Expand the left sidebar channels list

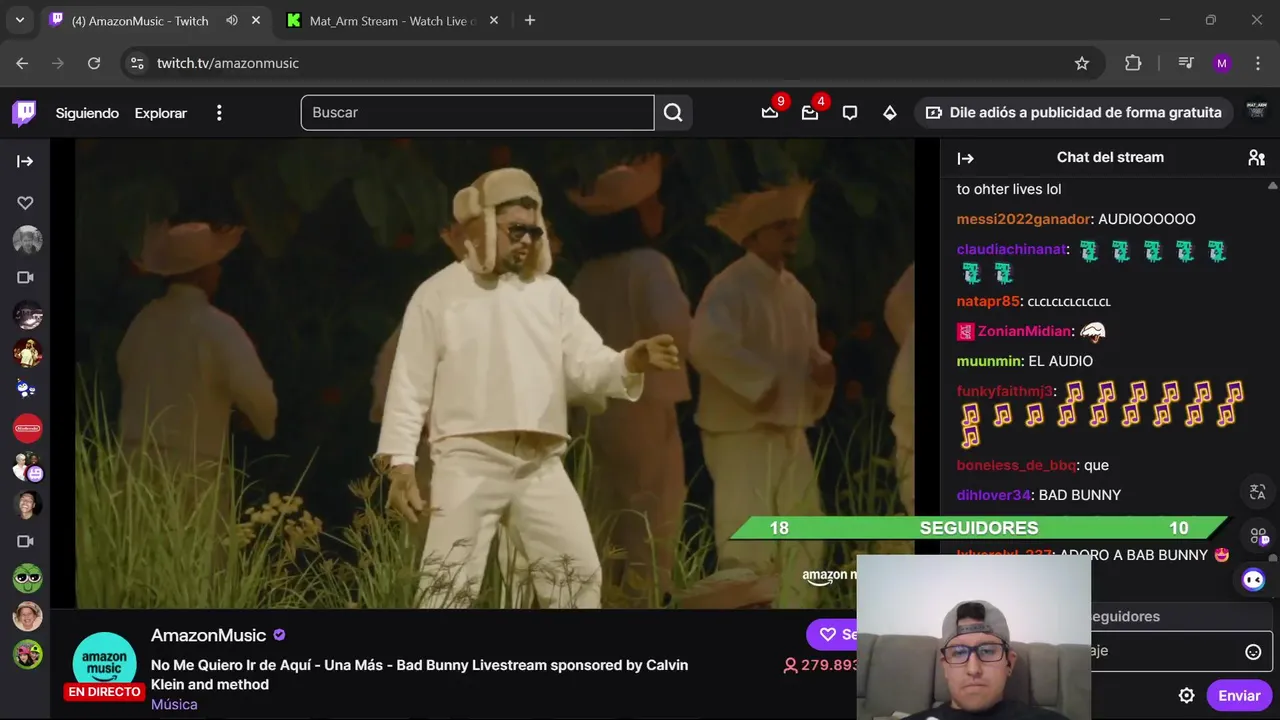(25, 161)
